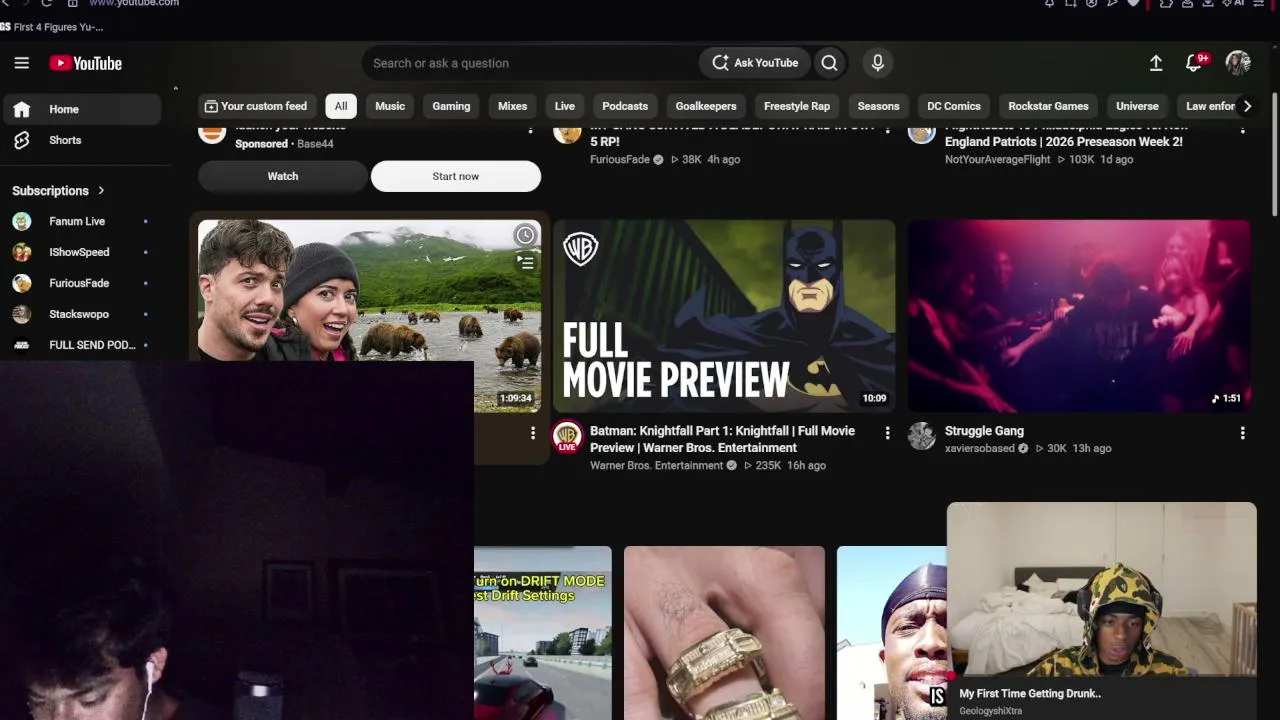The image size is (1280, 720).
Task: Select the Universe chip
Action: (x=1137, y=106)
